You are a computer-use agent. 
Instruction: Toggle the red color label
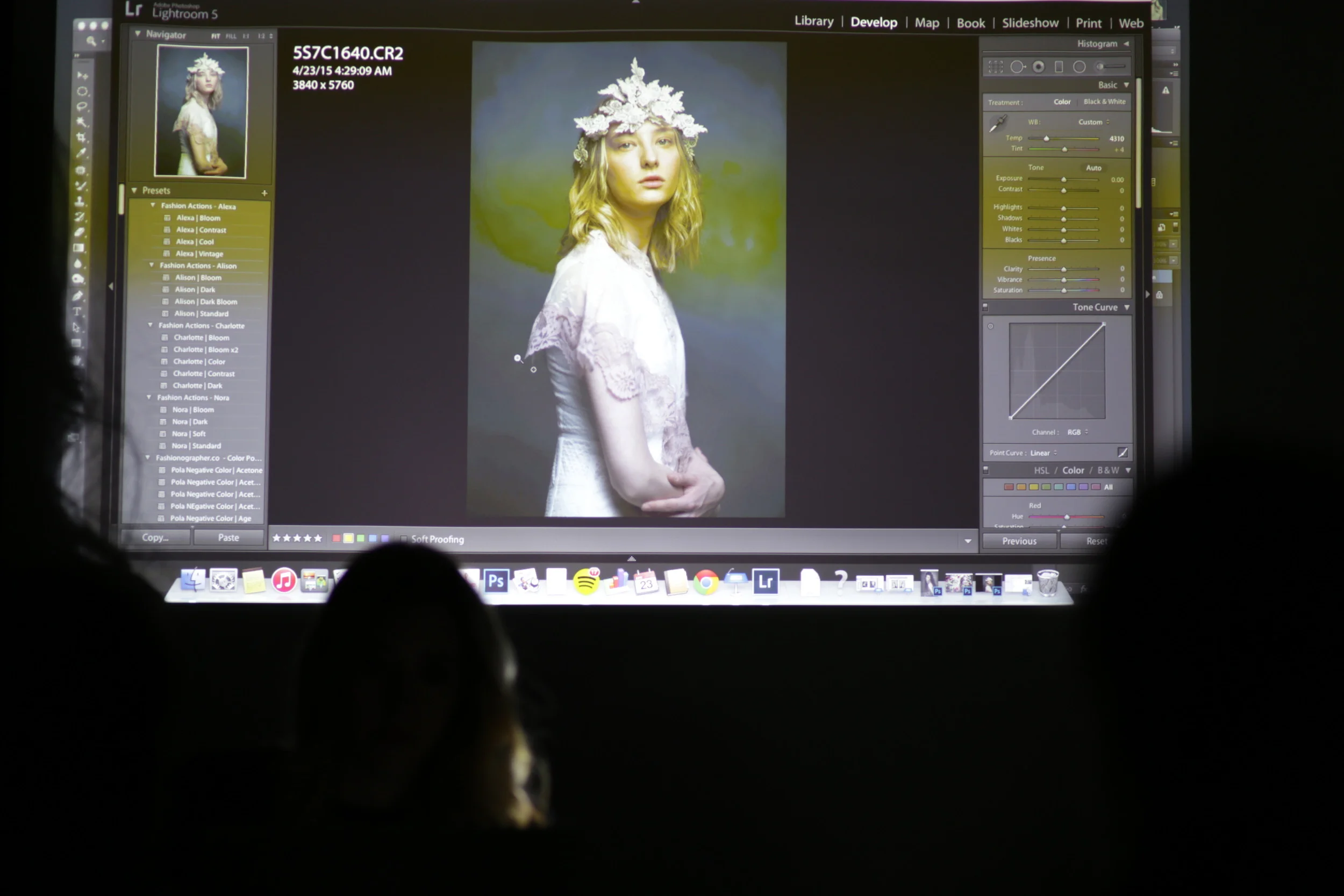336,538
